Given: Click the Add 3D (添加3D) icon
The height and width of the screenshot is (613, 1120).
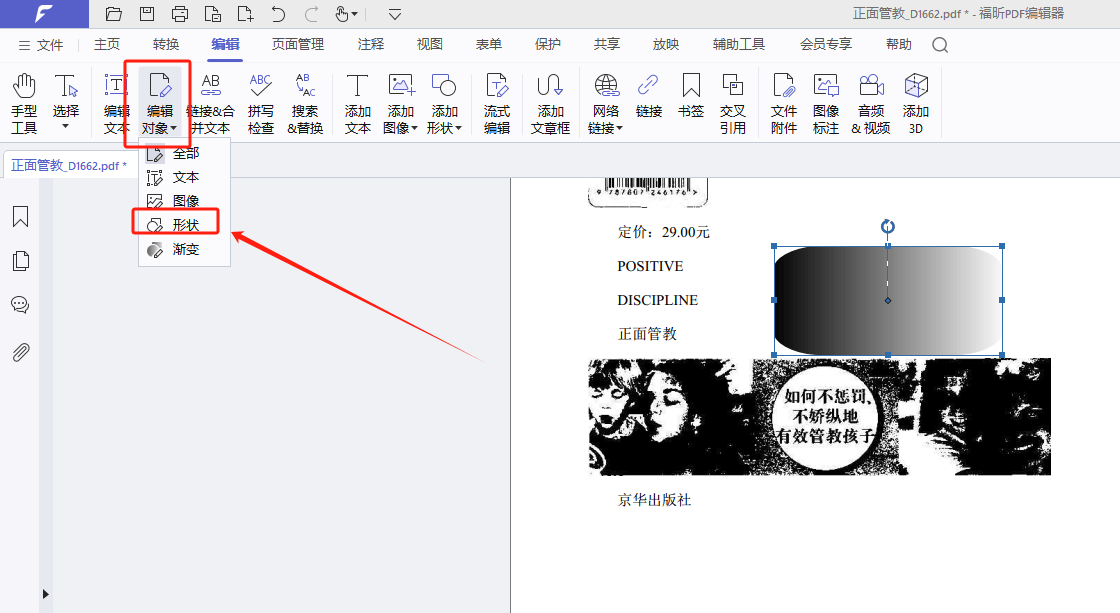Looking at the screenshot, I should [x=915, y=103].
